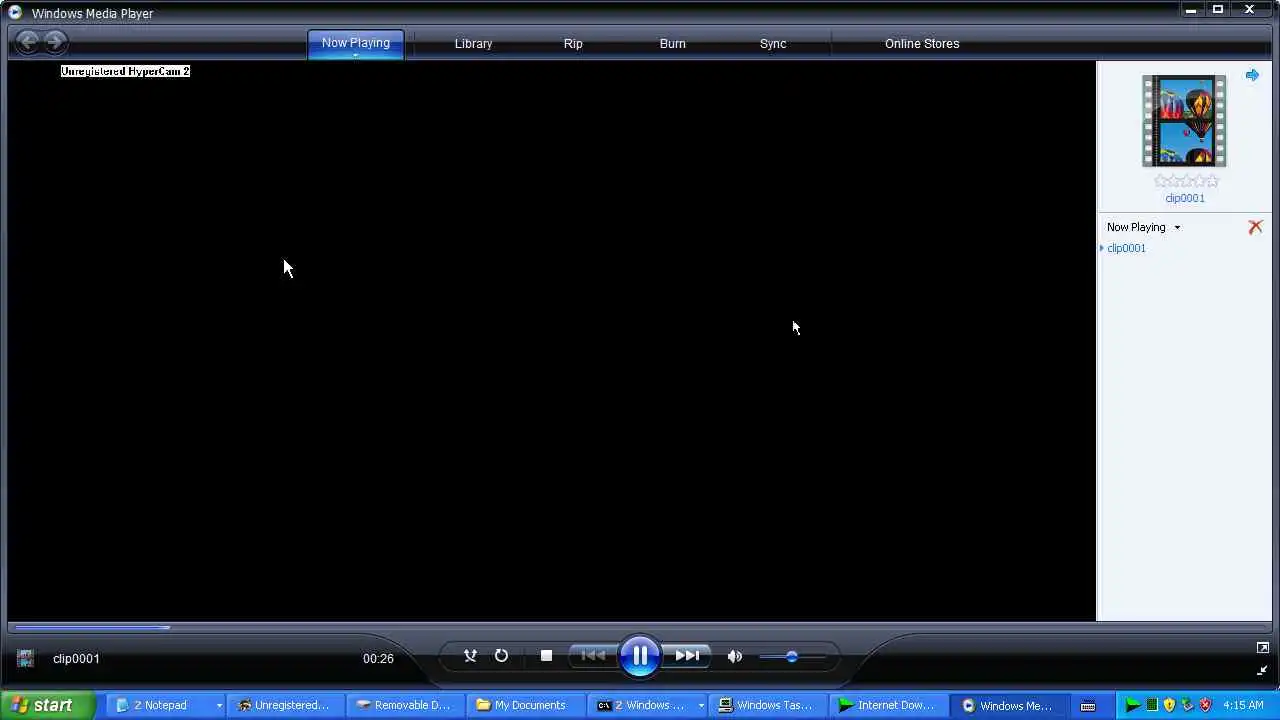
Task: Open the Notepad taskbar group
Action: pos(166,705)
